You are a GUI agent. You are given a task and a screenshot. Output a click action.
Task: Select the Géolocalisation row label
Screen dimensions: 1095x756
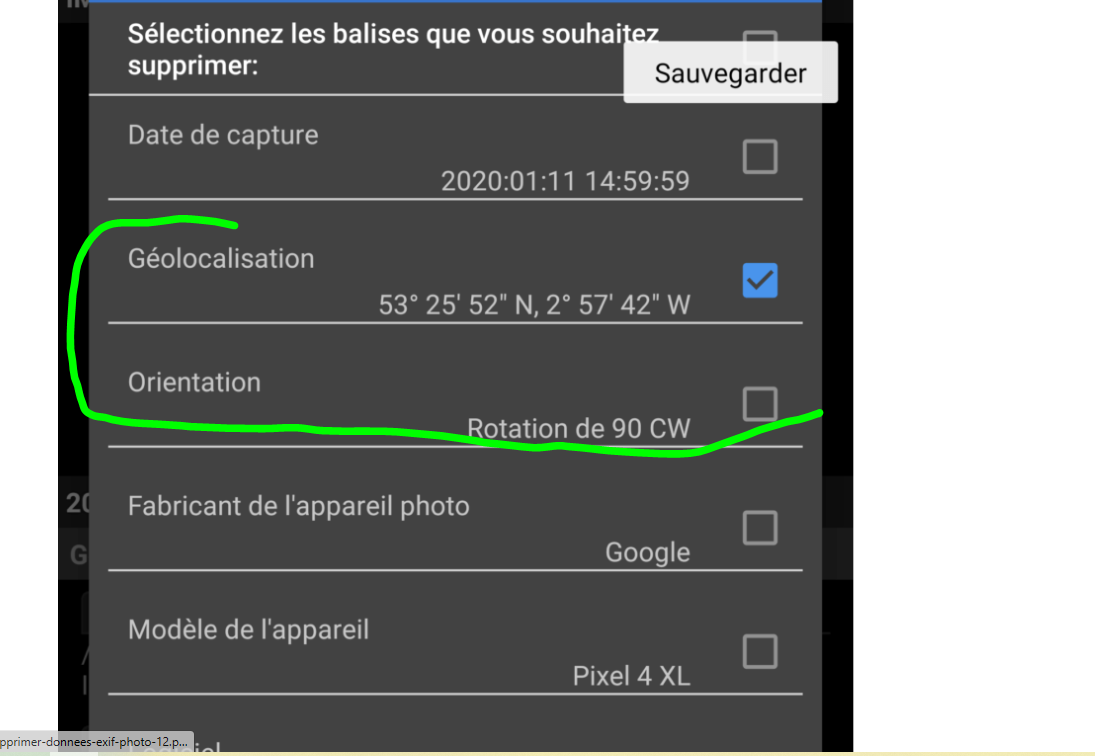(x=221, y=259)
